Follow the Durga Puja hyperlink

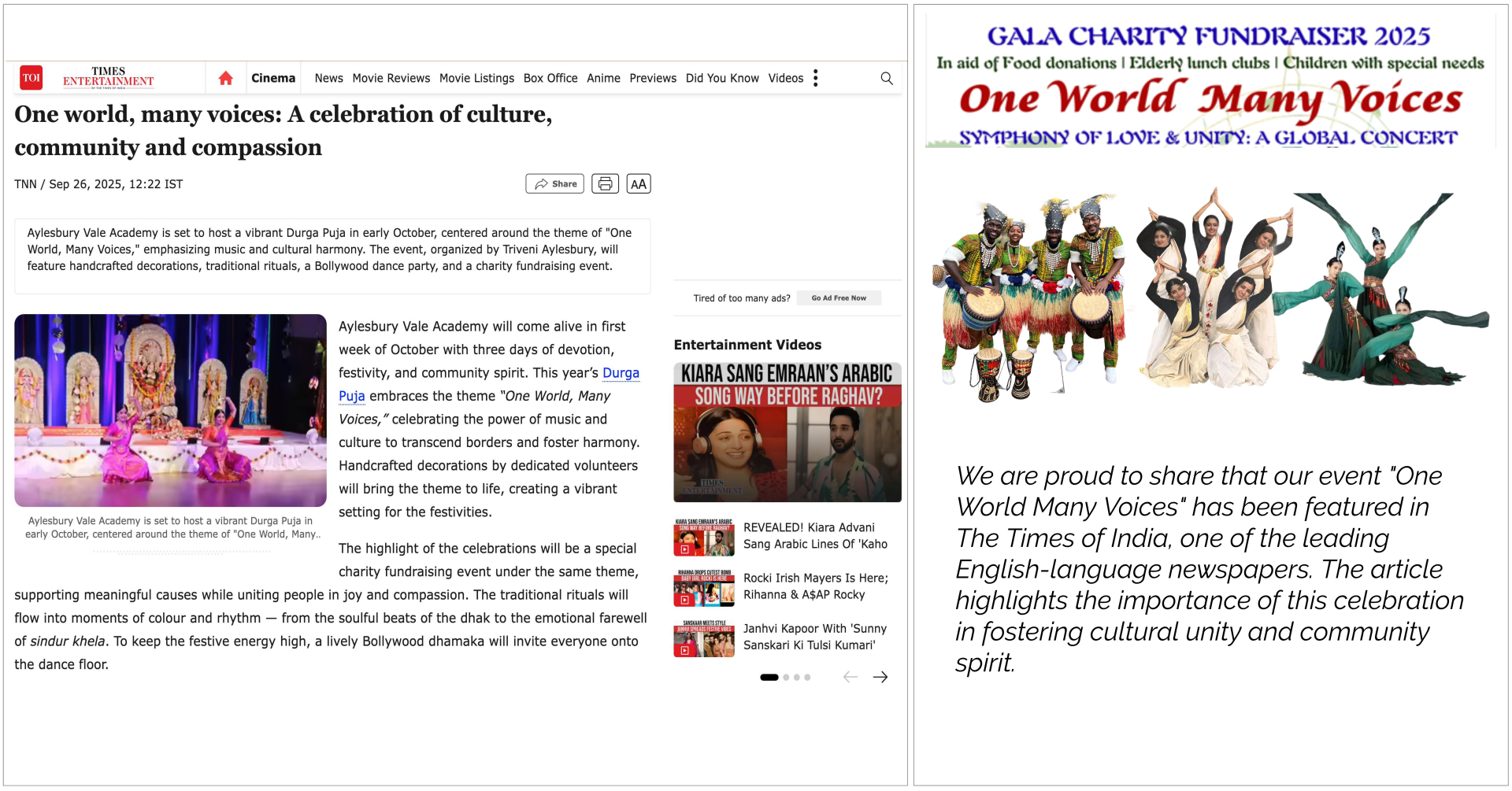621,373
